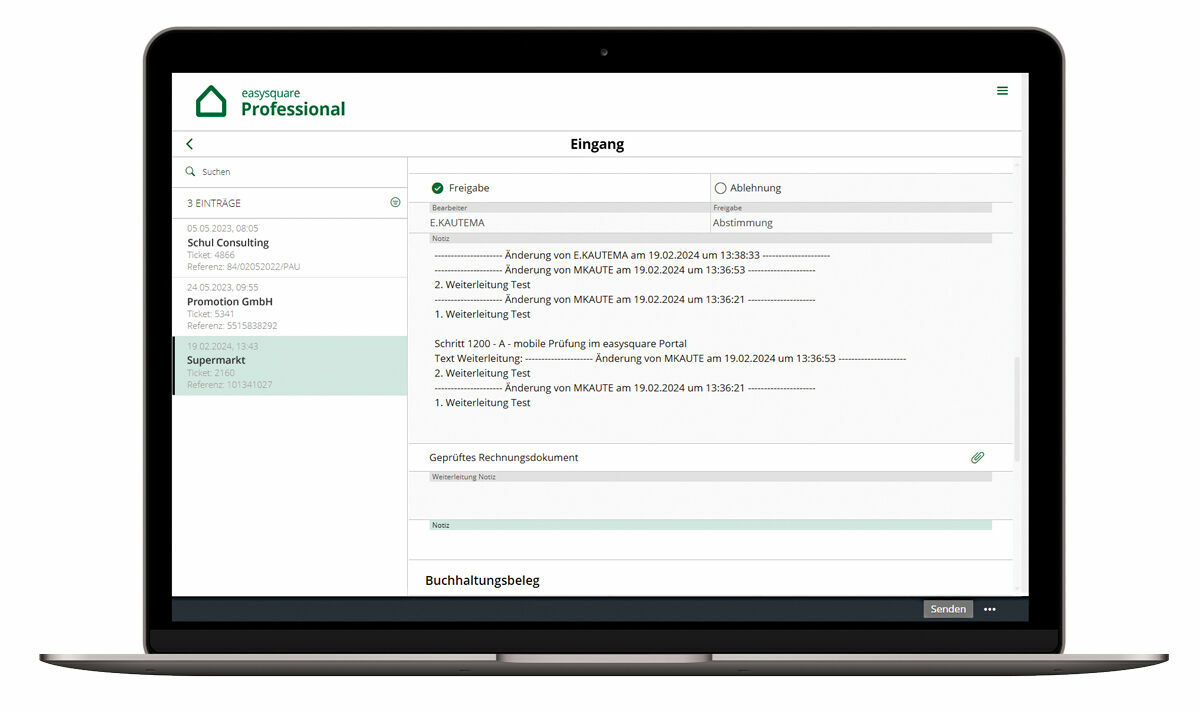Go back using the left chevron arrow
Screen dimensions: 1200x712
(190, 145)
